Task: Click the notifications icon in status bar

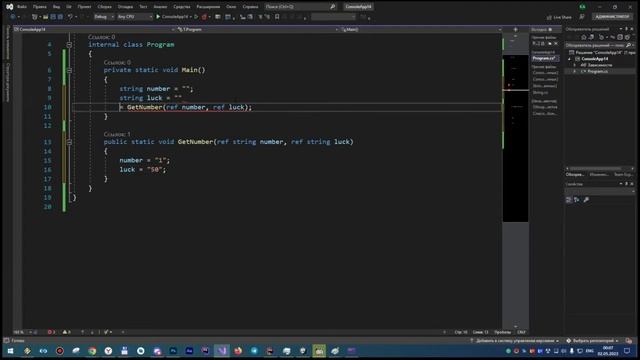Action: click(x=629, y=340)
